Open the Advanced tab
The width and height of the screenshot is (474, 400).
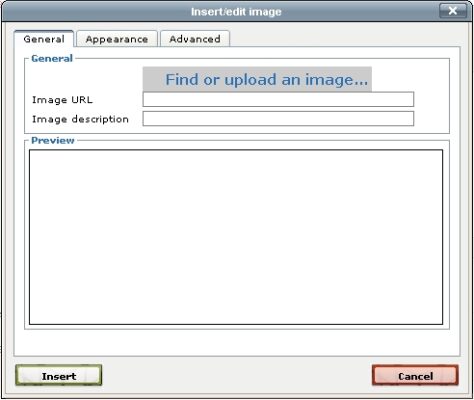coord(195,39)
